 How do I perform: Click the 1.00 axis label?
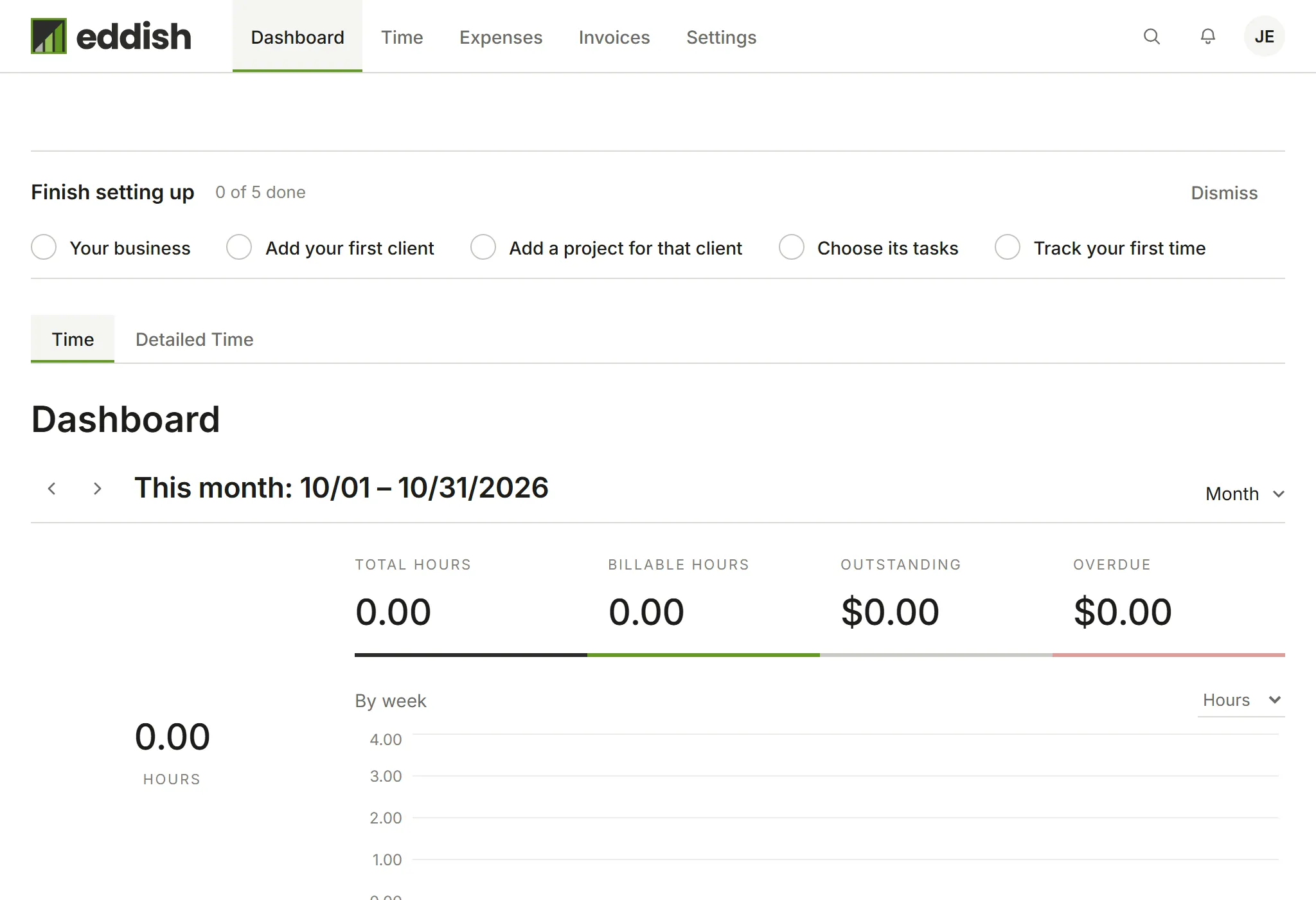387,860
